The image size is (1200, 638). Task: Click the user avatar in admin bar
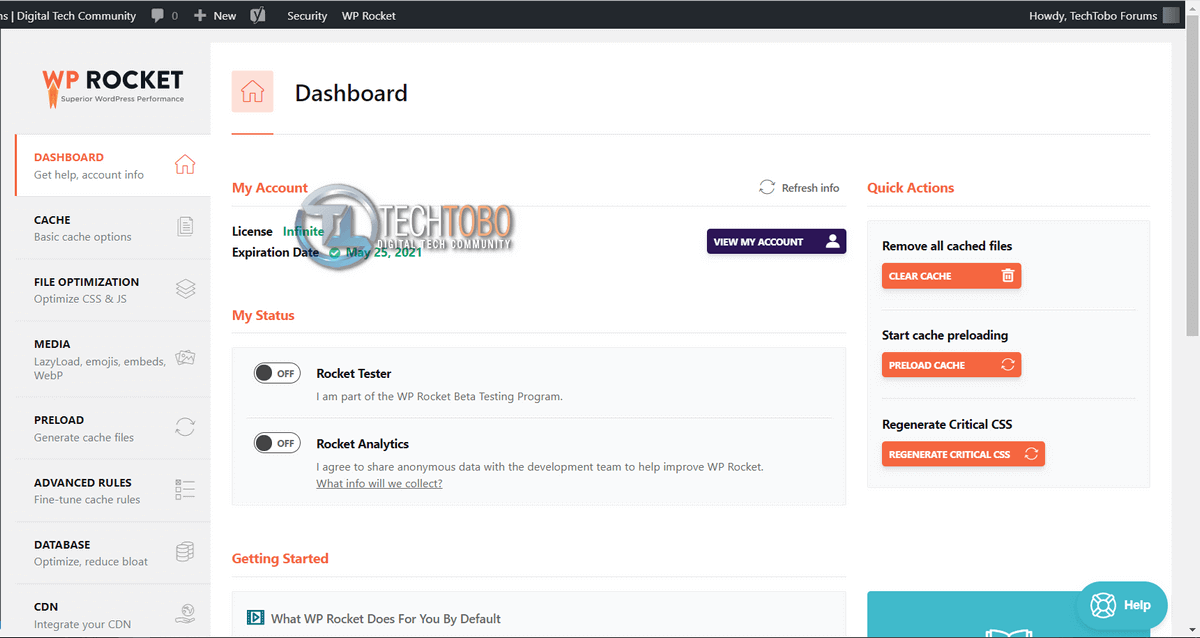[1172, 15]
